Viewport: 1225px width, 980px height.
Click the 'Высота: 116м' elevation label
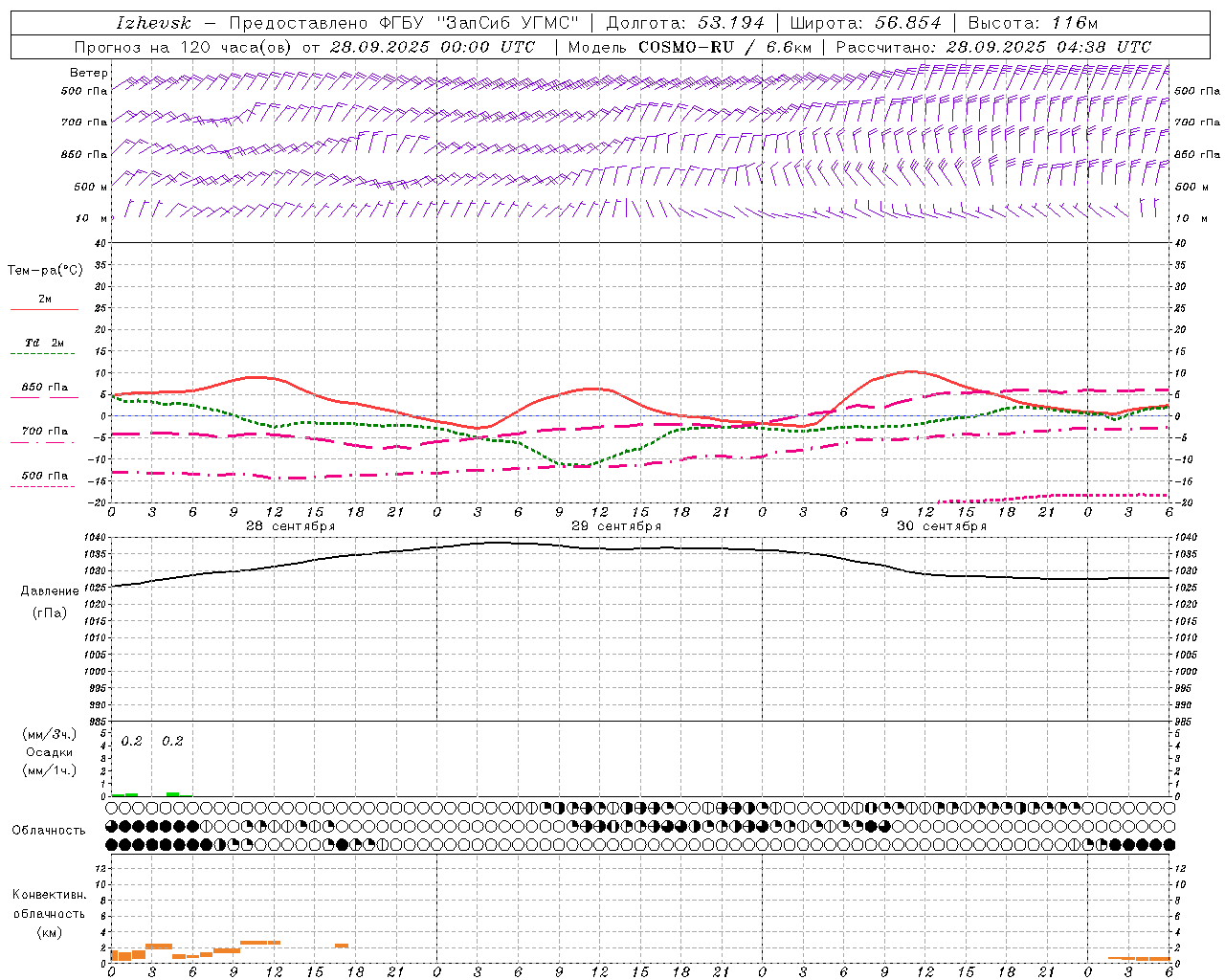[1034, 23]
